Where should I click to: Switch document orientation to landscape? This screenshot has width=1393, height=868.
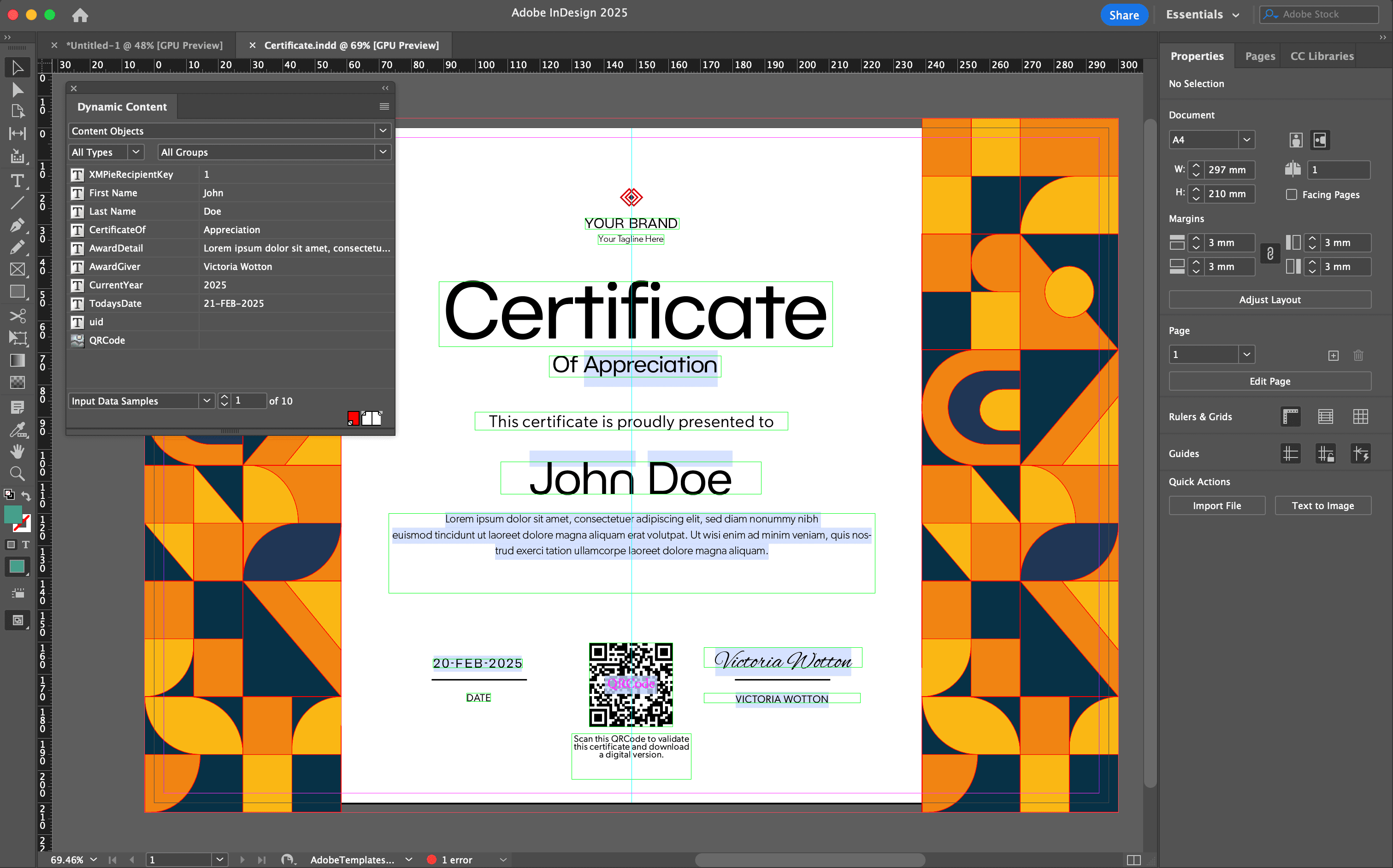(1321, 140)
